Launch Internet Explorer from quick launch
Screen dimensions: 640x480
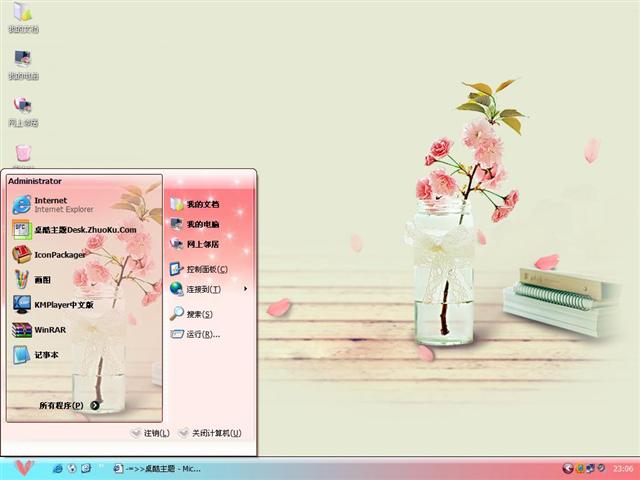[x=58, y=469]
